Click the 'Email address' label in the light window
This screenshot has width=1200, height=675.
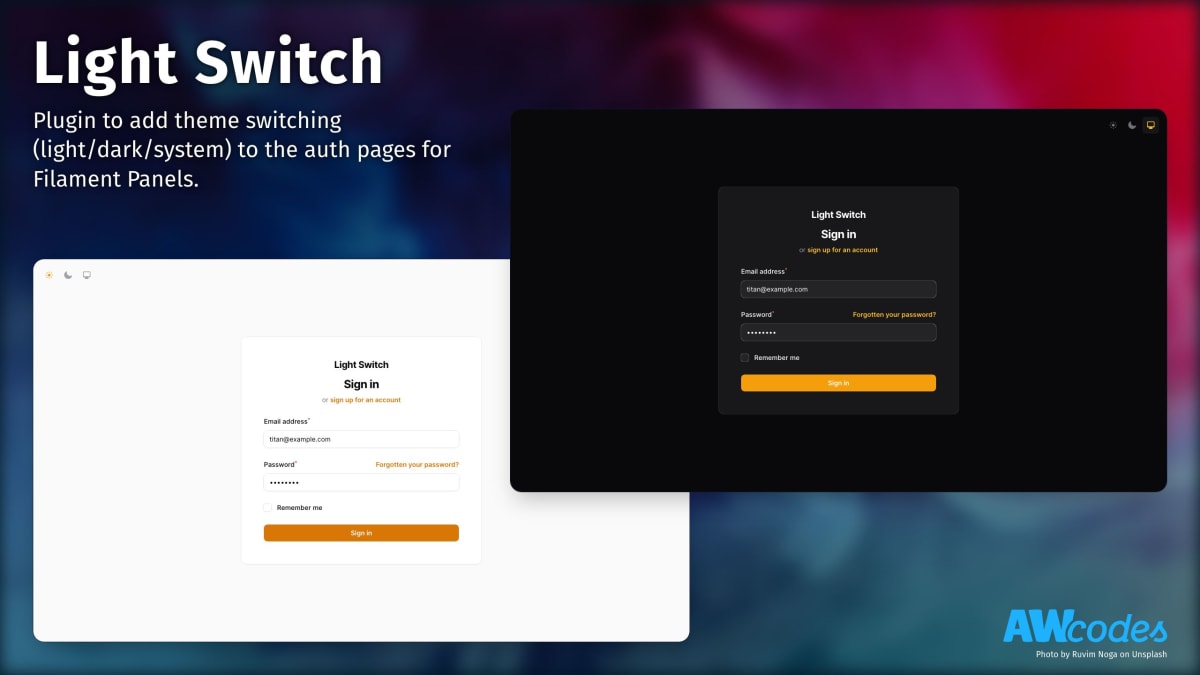pos(286,422)
